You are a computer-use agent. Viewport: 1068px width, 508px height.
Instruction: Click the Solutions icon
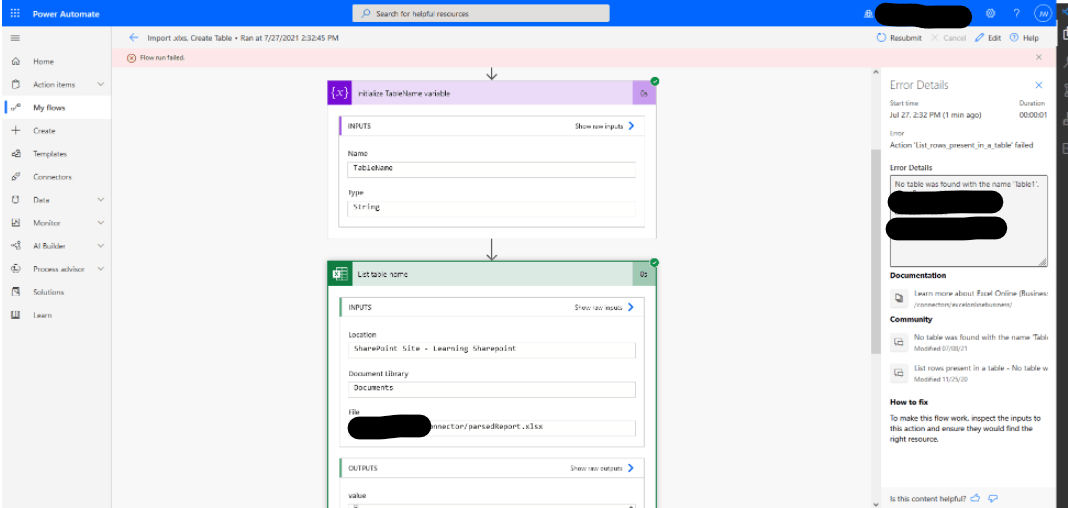[16, 292]
